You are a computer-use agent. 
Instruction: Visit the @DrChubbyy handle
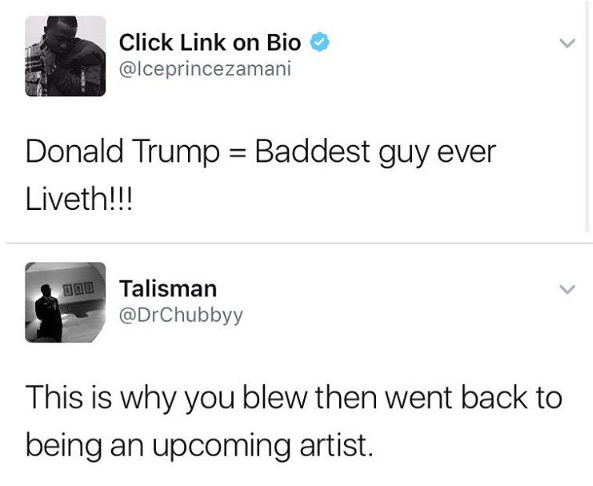point(181,315)
